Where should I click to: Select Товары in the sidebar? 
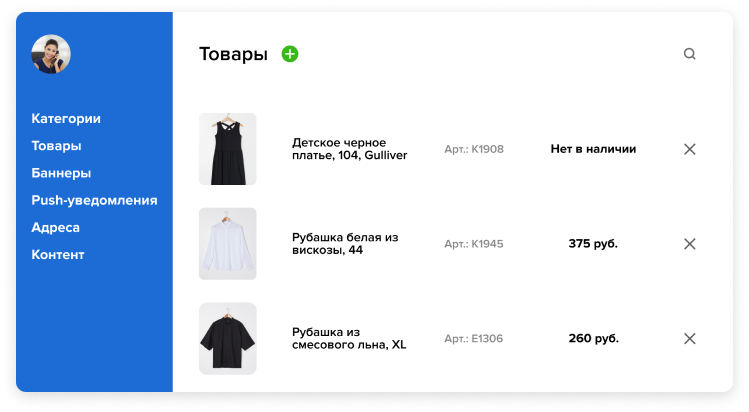[x=56, y=146]
